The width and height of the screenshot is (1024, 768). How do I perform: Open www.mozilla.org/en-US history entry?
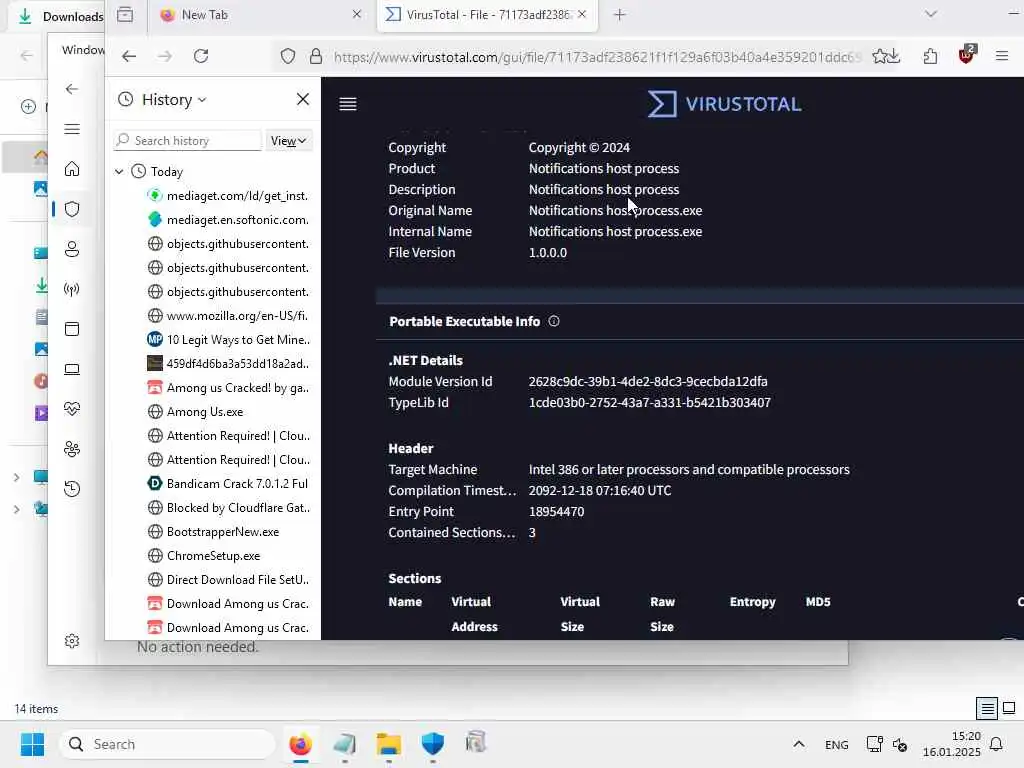(x=229, y=316)
